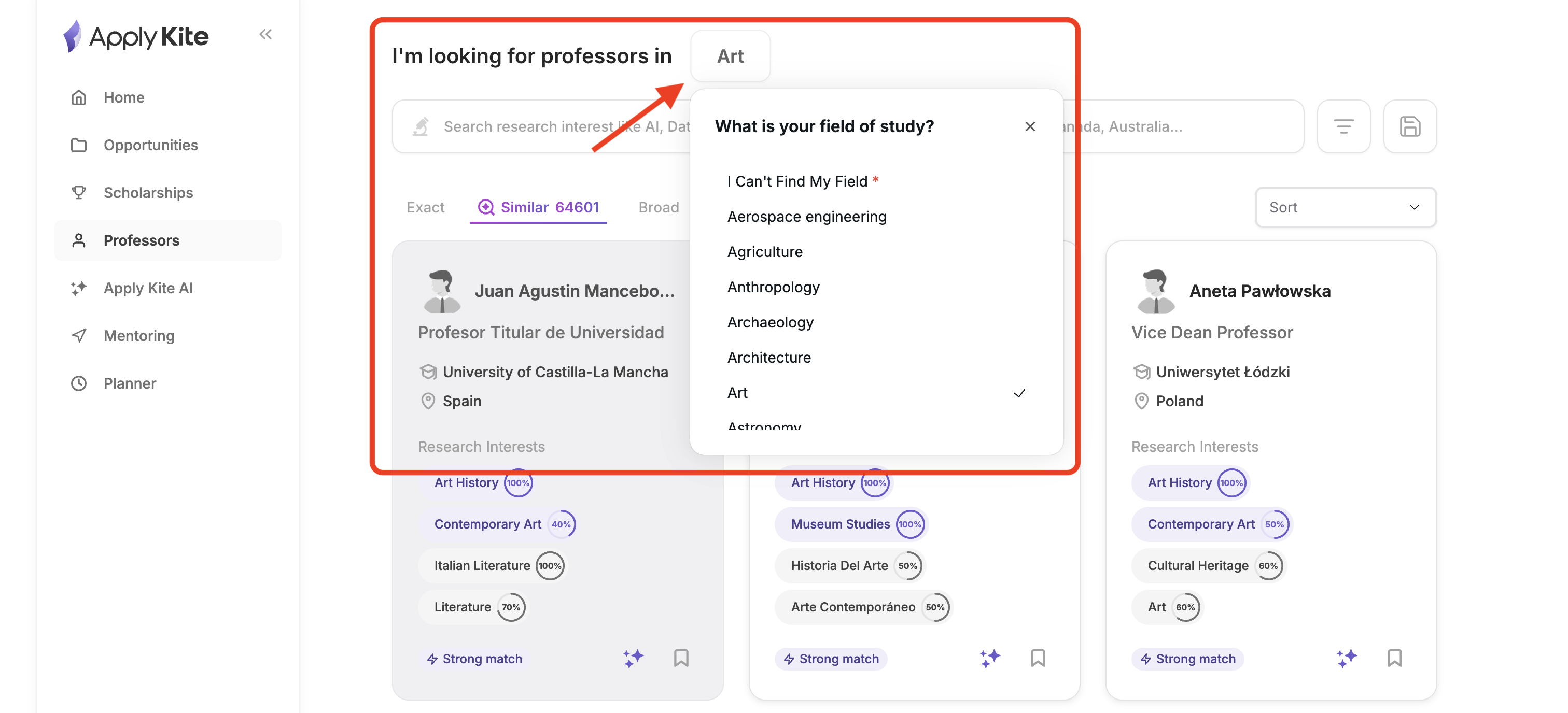Switch to the Broad match tab
Screen dimensions: 1568x713
658,207
